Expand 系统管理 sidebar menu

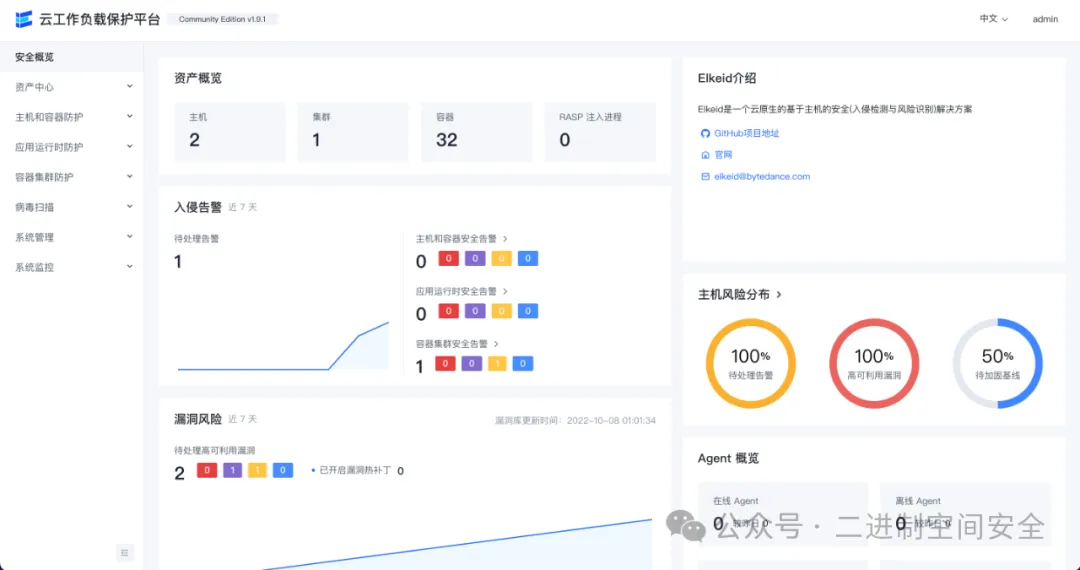pyautogui.click(x=70, y=237)
